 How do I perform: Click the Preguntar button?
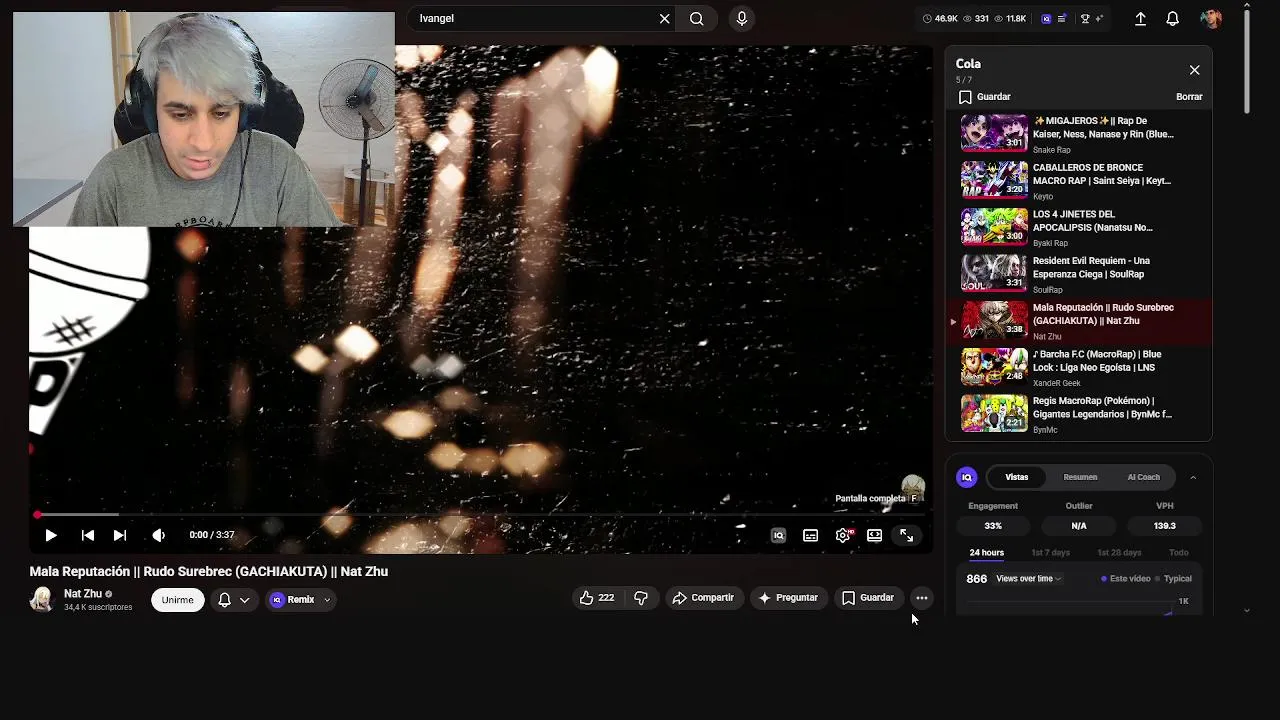tap(789, 598)
